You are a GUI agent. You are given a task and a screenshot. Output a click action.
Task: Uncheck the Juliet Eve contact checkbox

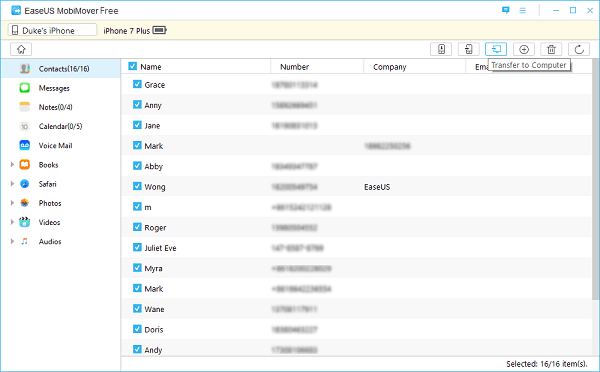tap(137, 247)
